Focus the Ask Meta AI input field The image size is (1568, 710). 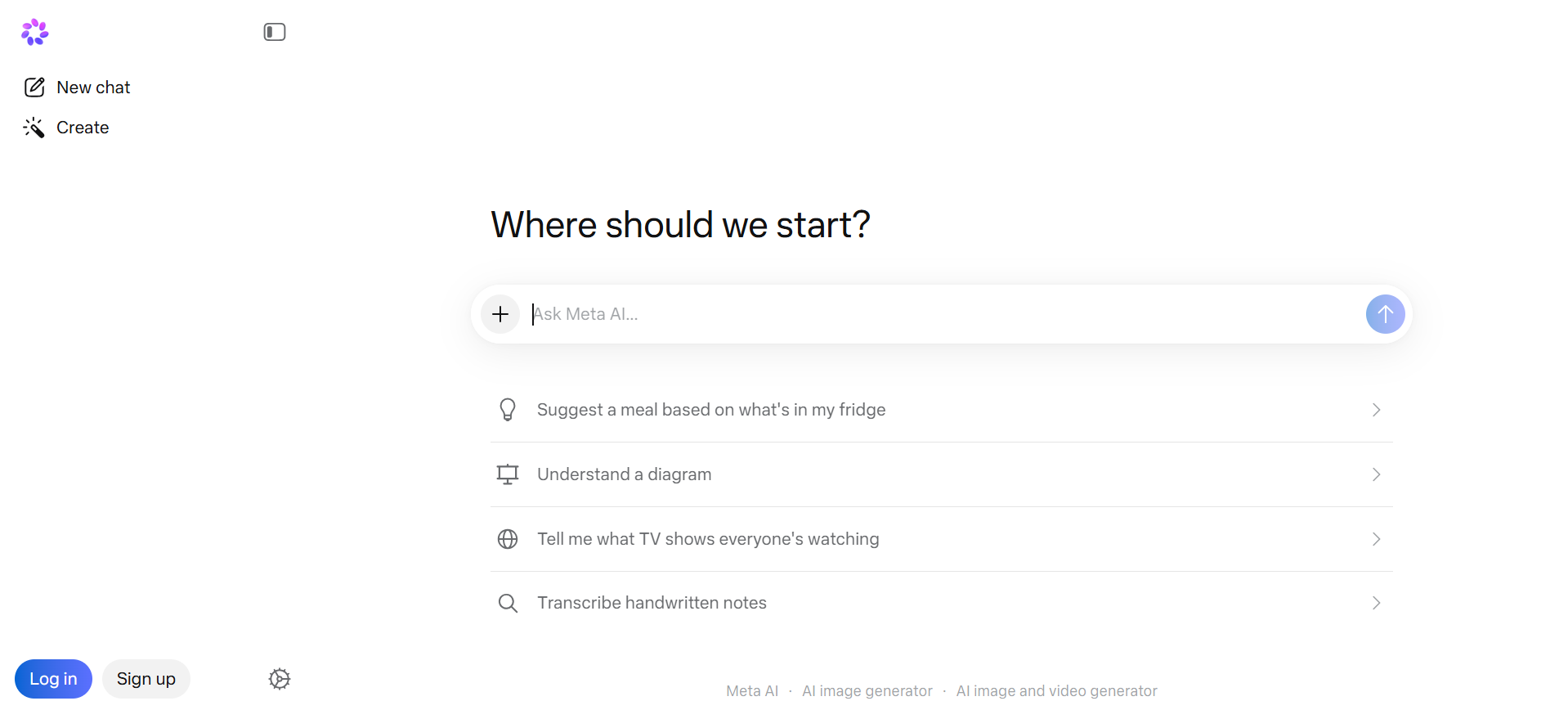point(942,314)
